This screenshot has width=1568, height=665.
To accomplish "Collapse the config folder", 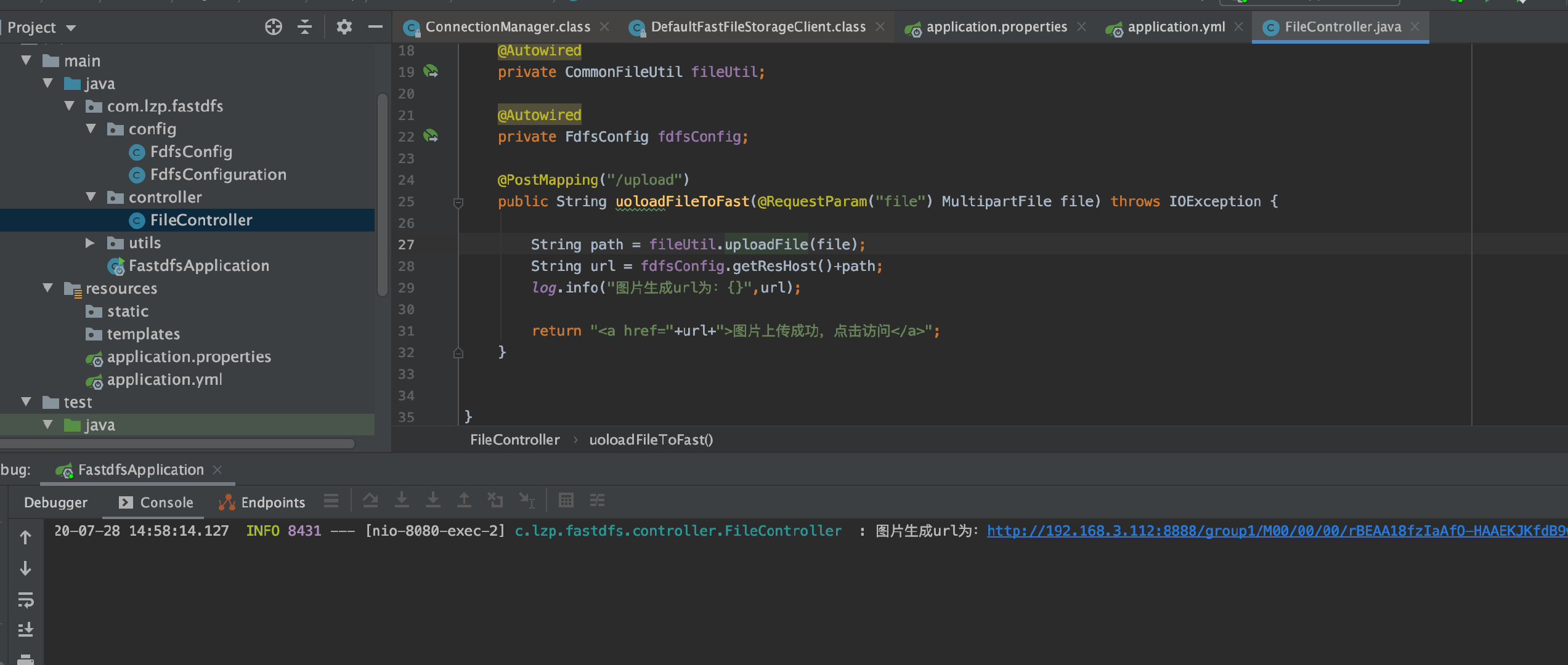I will 91,129.
